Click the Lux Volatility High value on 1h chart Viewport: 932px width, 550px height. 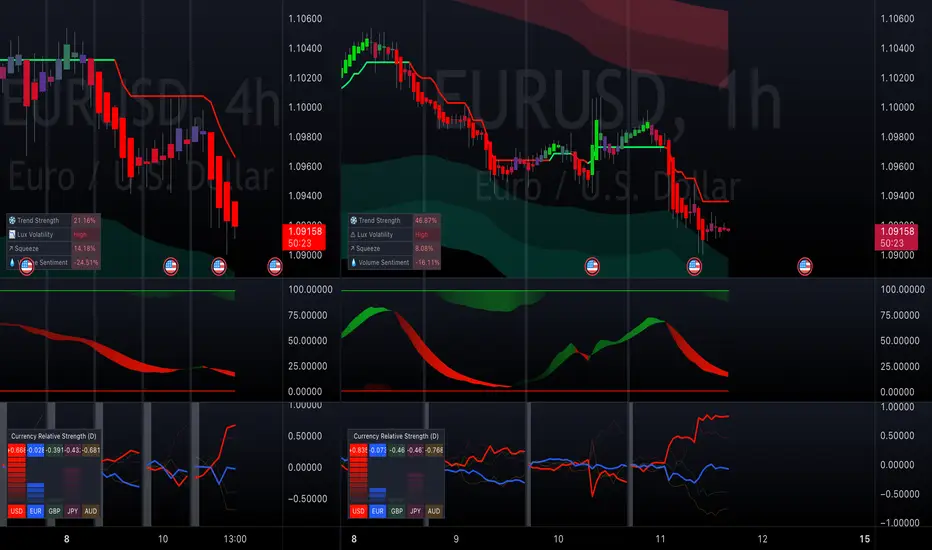click(421, 235)
